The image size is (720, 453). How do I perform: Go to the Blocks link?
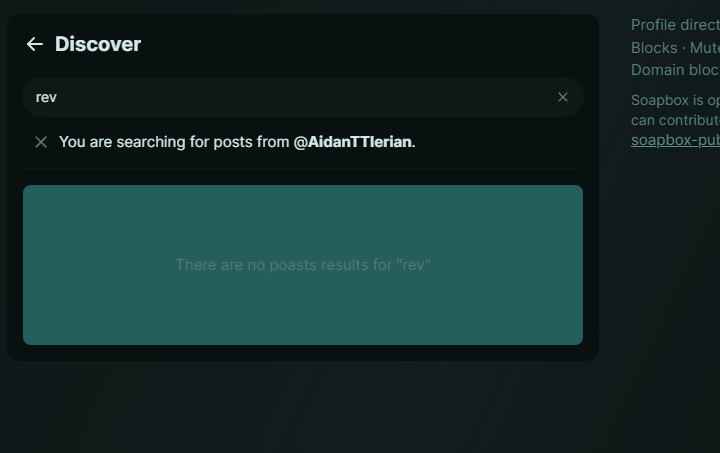(652, 48)
